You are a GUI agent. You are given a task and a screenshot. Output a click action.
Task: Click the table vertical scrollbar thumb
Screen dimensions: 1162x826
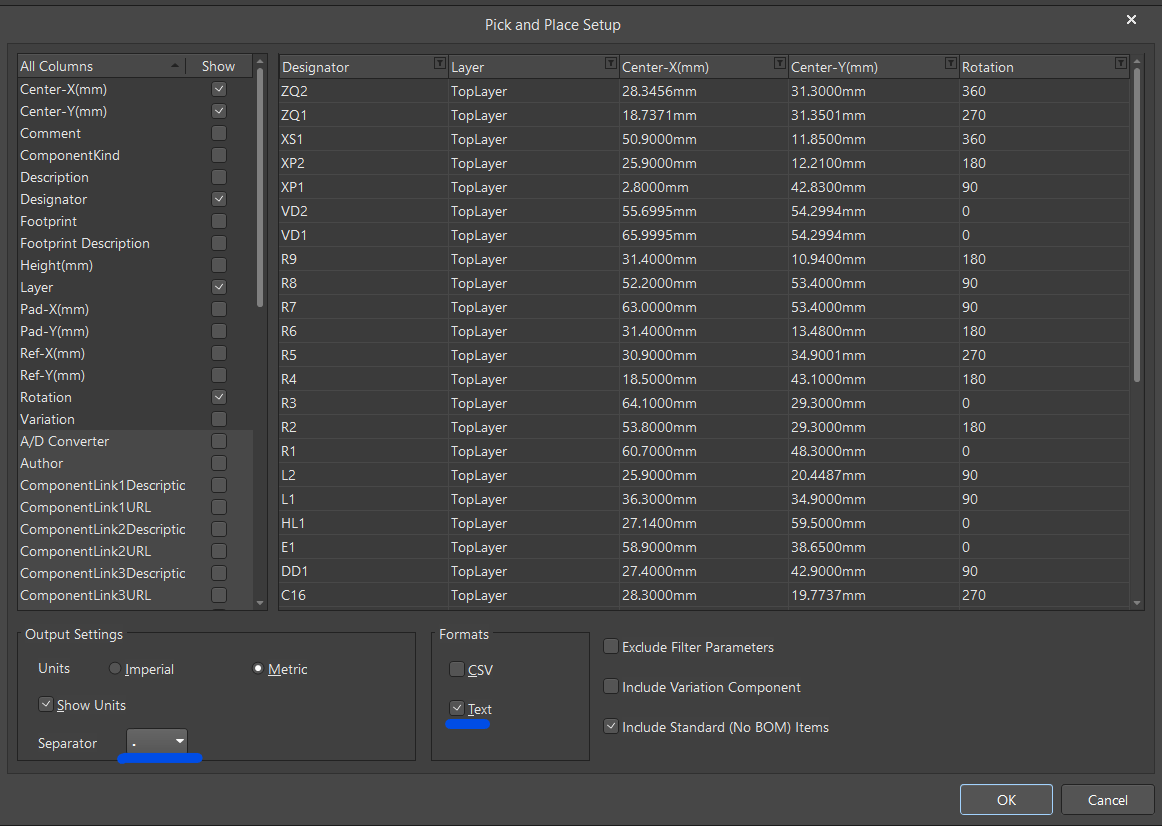click(x=1137, y=226)
